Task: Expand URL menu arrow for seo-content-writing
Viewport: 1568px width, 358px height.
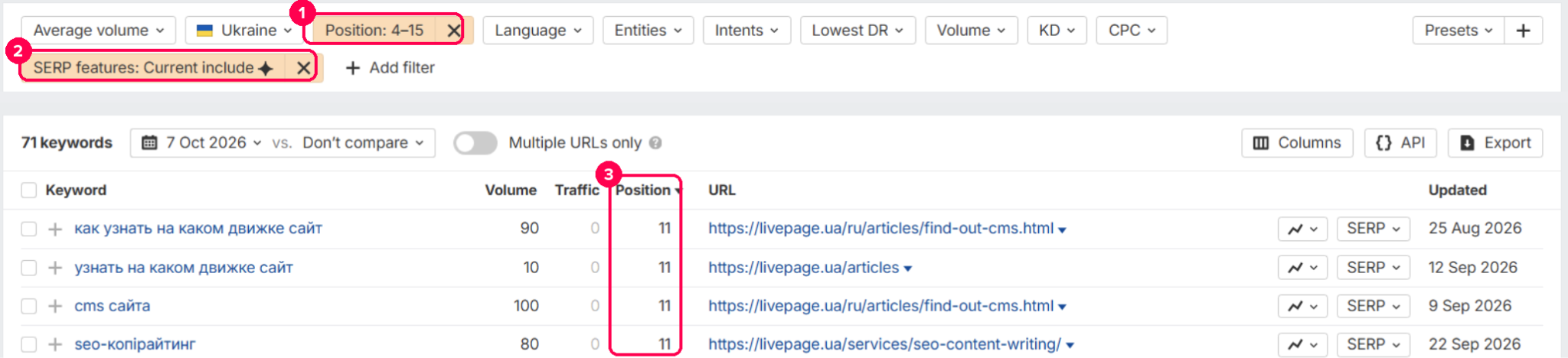Action: point(1070,346)
